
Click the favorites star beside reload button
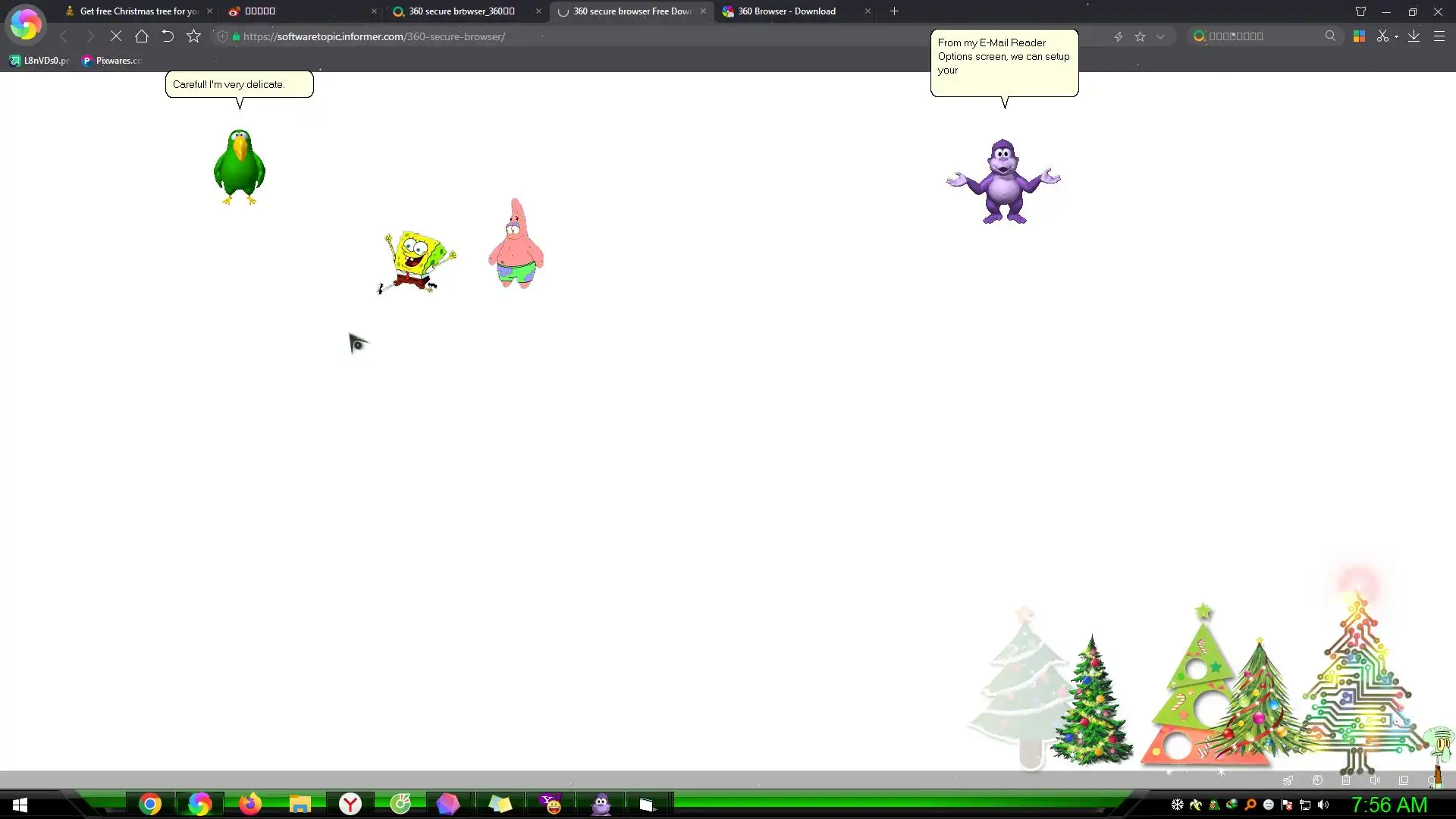(x=193, y=36)
